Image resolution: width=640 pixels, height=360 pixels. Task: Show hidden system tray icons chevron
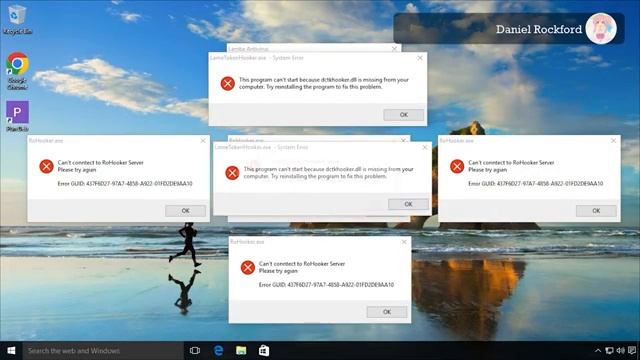coord(598,351)
